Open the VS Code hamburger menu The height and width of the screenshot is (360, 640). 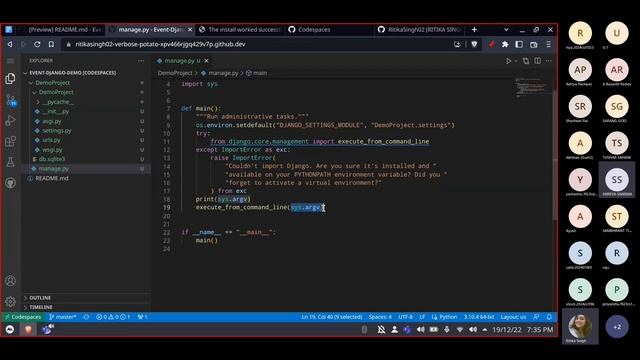[10, 61]
